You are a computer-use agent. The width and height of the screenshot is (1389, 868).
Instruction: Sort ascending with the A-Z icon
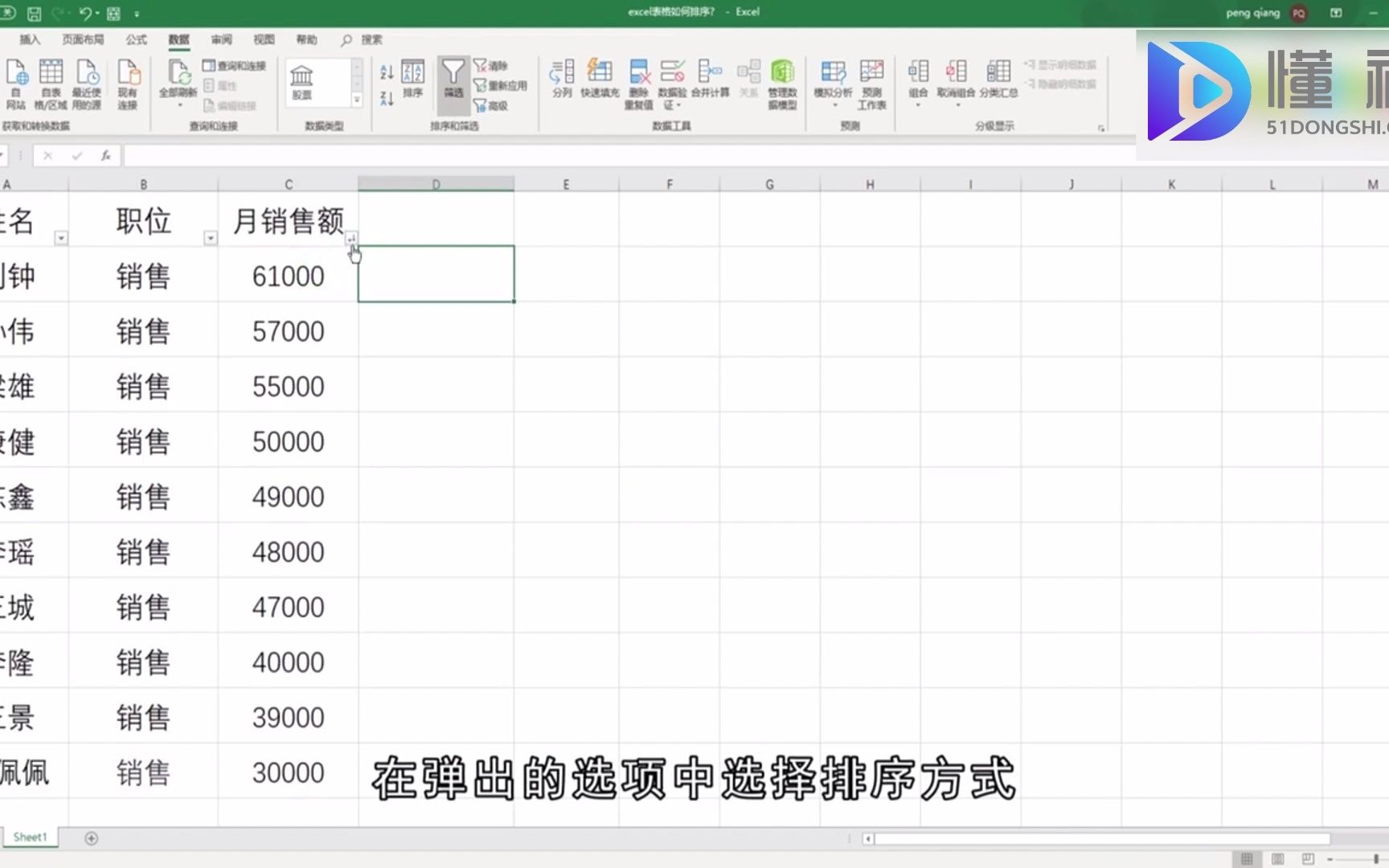pos(387,72)
